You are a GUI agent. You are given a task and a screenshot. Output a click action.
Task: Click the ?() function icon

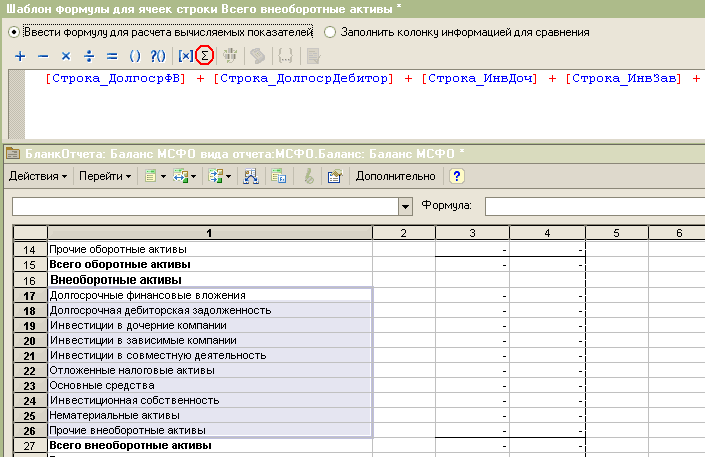(x=158, y=55)
